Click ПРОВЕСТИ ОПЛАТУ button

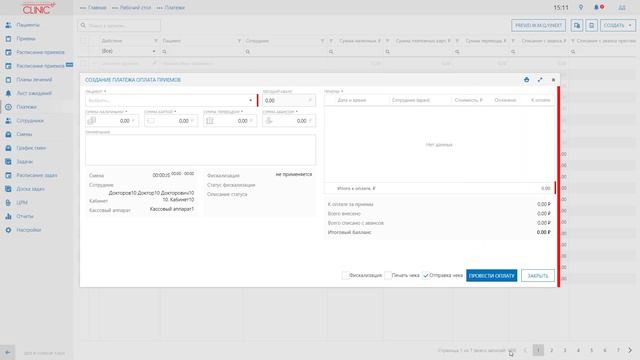[x=491, y=276]
